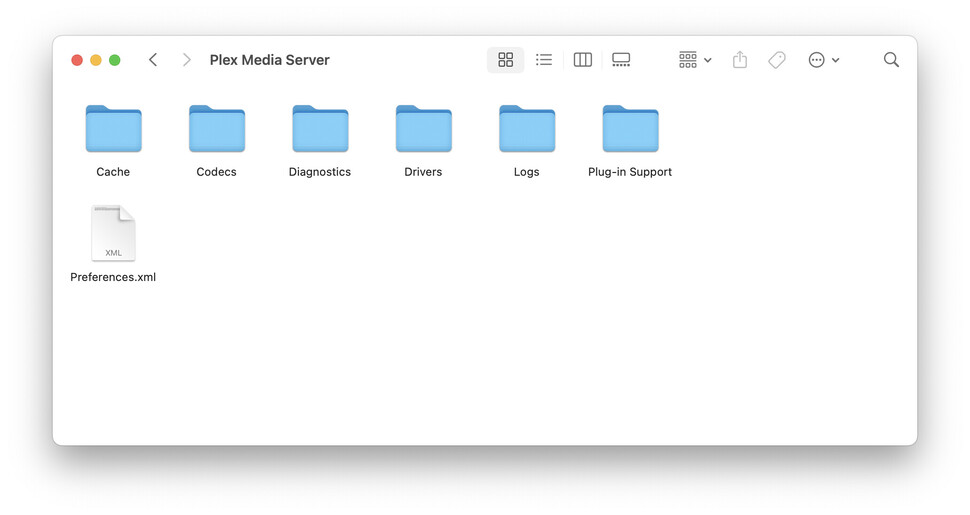Image resolution: width=970 pixels, height=515 pixels.
Task: Switch to column view
Action: [x=583, y=59]
